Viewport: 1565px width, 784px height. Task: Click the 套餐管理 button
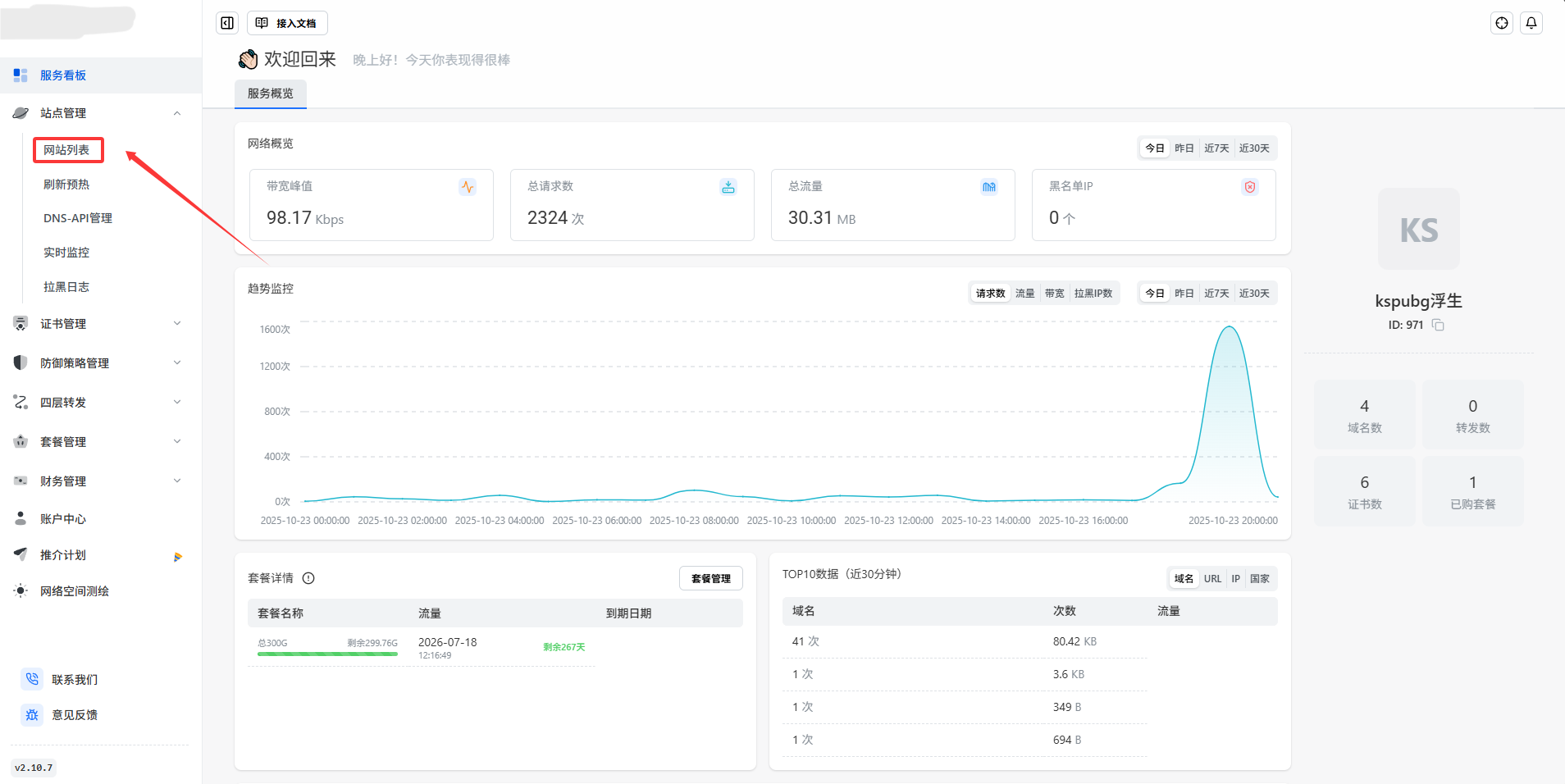click(x=710, y=578)
